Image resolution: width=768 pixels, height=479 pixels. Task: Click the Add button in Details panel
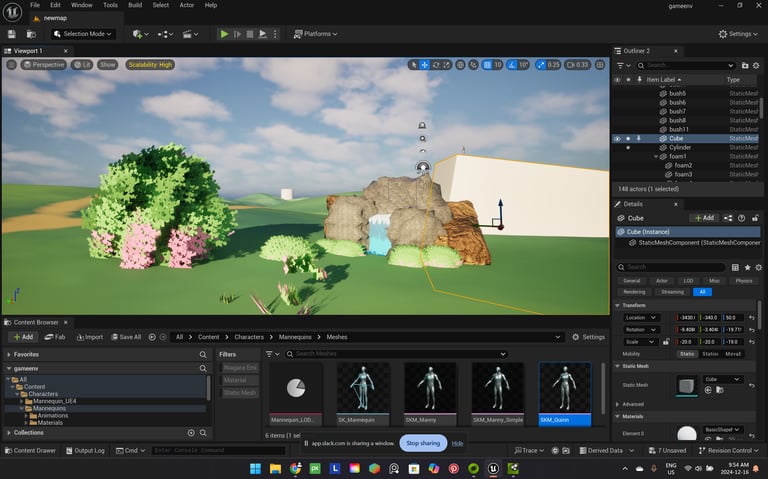click(704, 218)
